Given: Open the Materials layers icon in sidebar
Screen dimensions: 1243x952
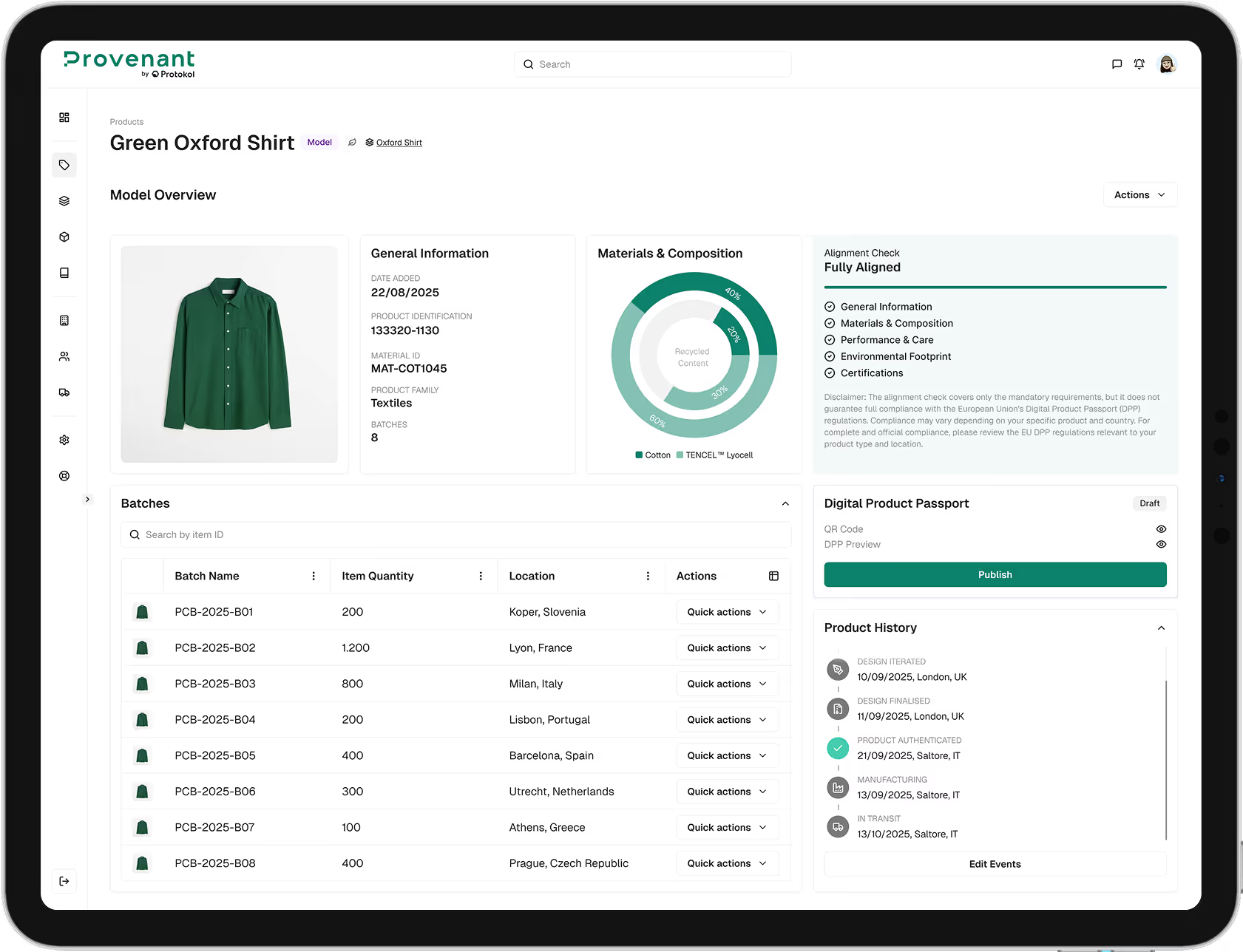Looking at the screenshot, I should click(x=64, y=200).
